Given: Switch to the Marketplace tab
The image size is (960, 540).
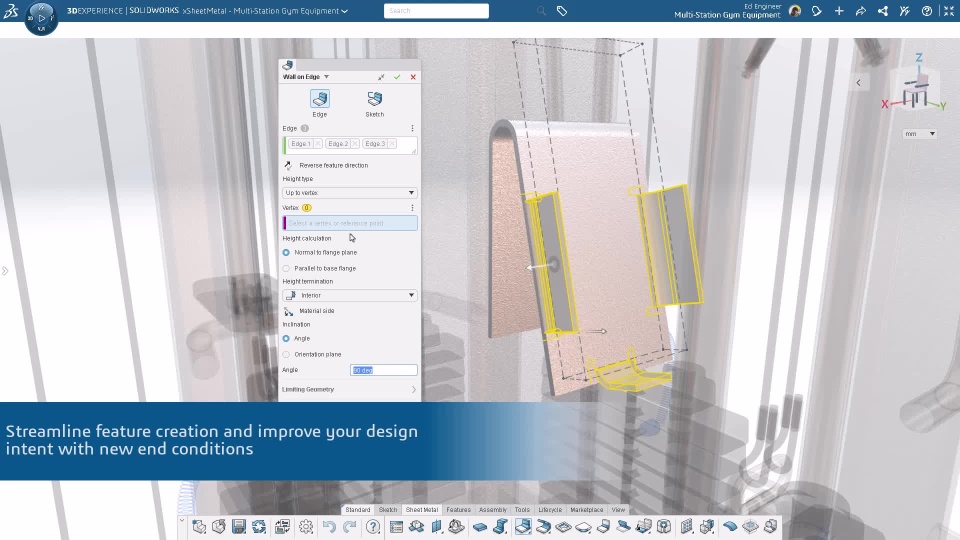Looking at the screenshot, I should pyautogui.click(x=587, y=509).
